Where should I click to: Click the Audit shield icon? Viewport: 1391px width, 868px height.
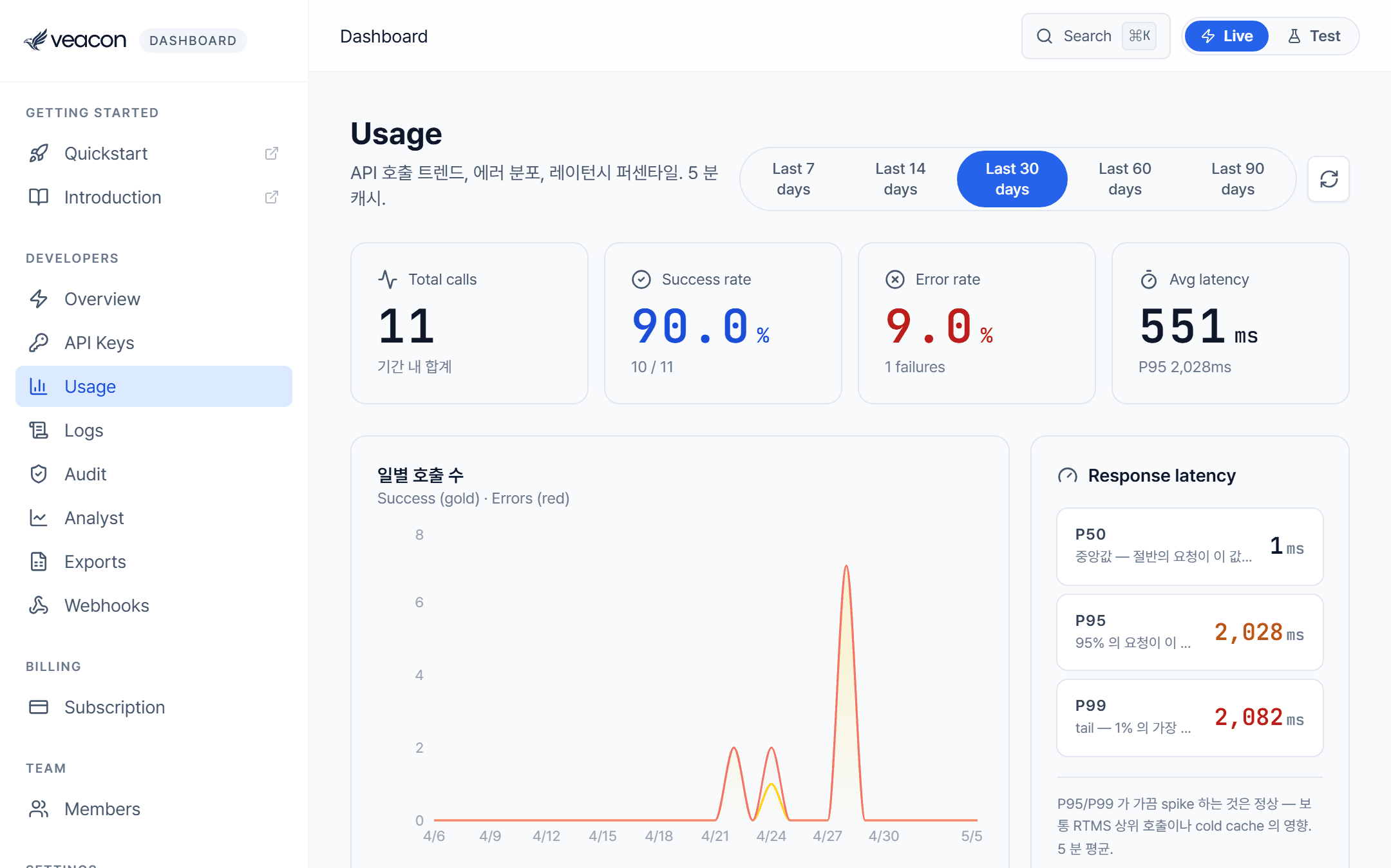(x=39, y=474)
